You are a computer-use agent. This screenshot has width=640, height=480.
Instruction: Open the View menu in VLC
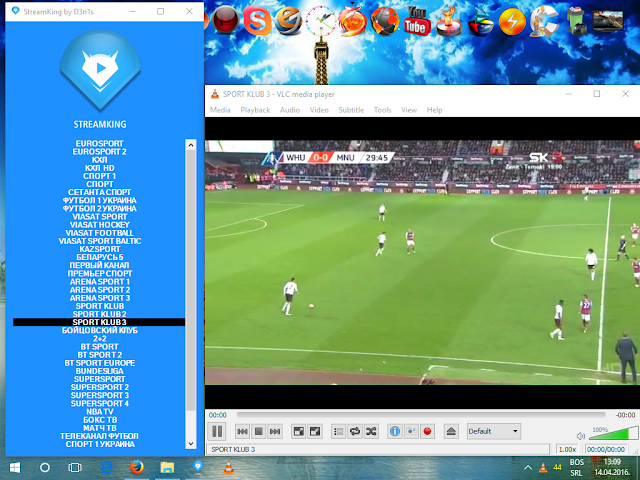[409, 110]
